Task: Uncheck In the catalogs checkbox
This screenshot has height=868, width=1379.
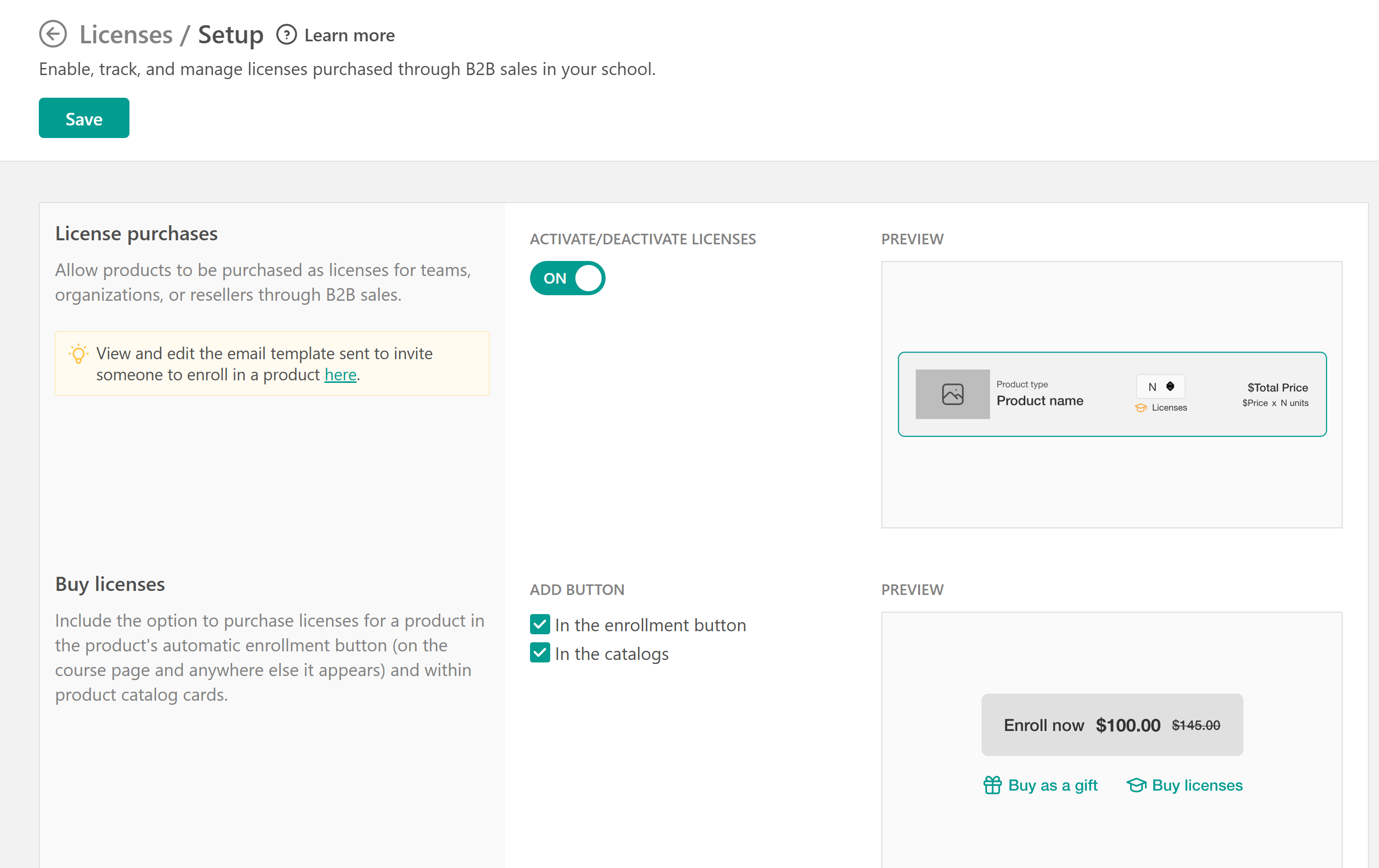Action: (x=540, y=653)
